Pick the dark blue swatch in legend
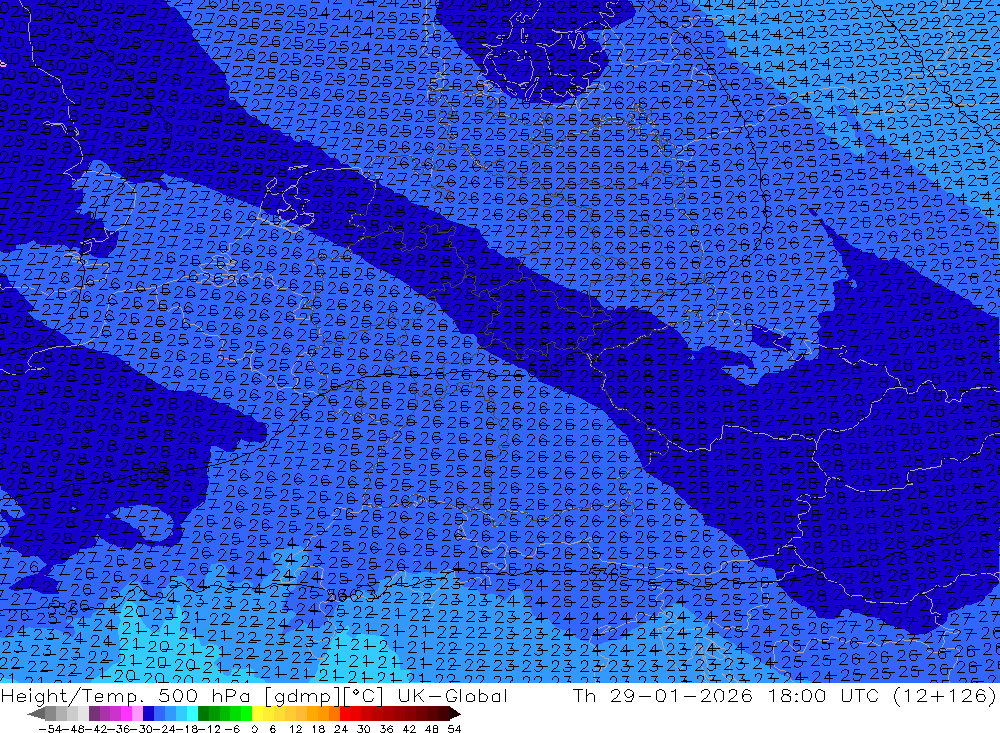This screenshot has width=1000, height=733. pyautogui.click(x=148, y=713)
